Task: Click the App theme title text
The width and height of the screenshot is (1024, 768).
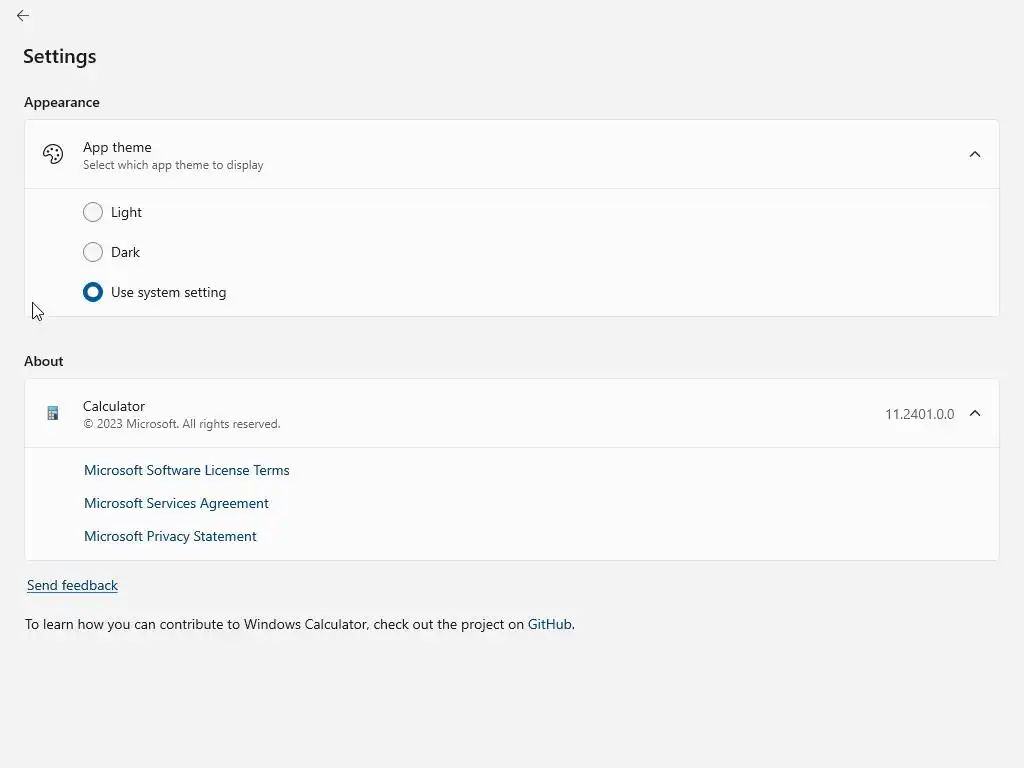Action: coord(117,148)
